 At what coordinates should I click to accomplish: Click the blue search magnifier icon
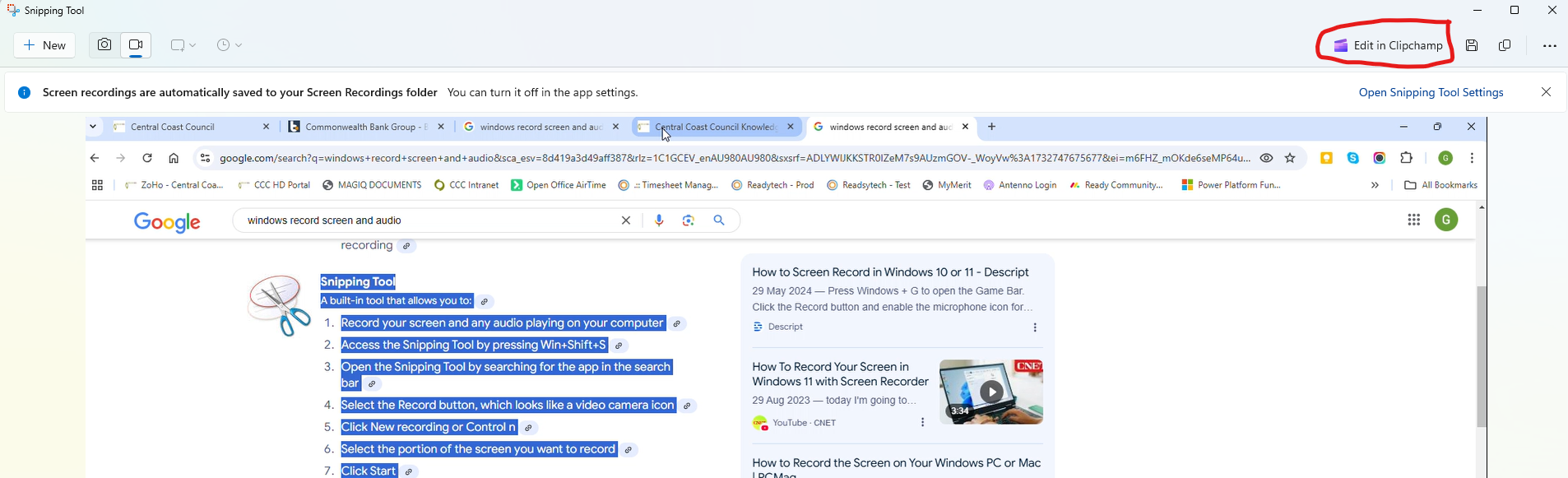click(x=719, y=220)
